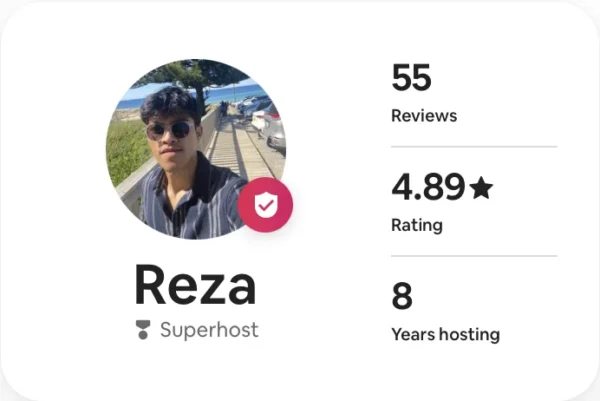Click the red verified shield badge
The width and height of the screenshot is (600, 401).
click(265, 205)
